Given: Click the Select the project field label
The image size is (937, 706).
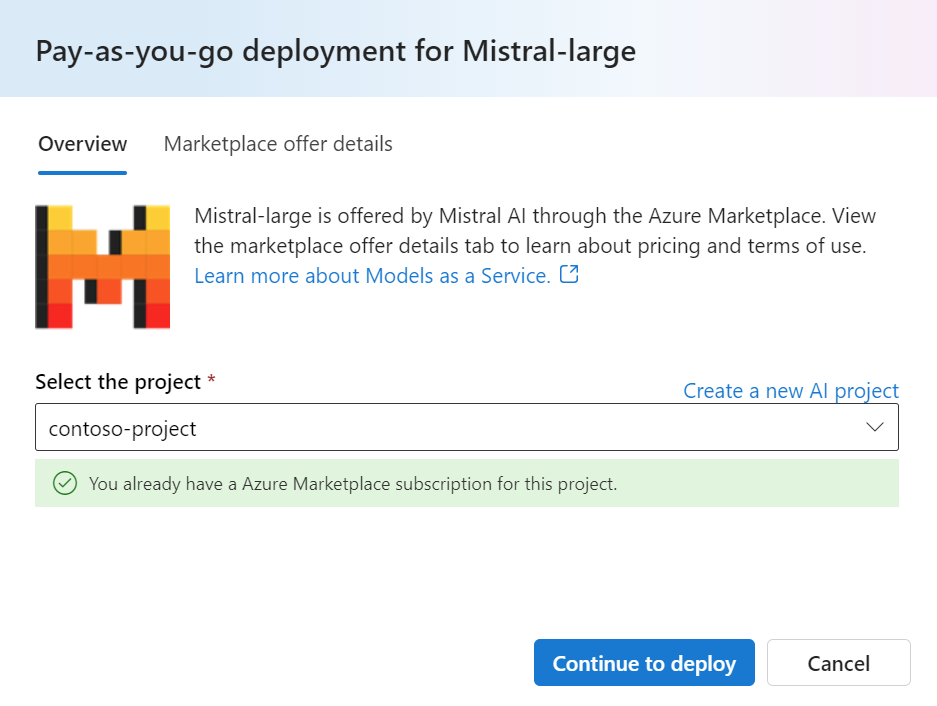Looking at the screenshot, I should (118, 381).
